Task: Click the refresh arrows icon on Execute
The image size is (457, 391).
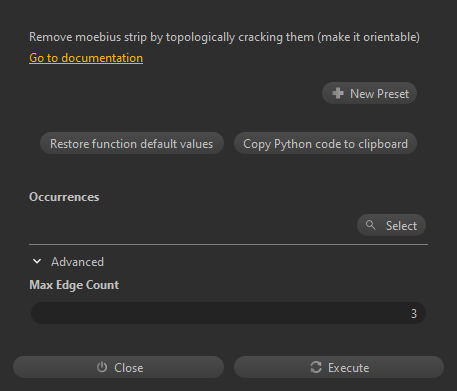Action: click(316, 367)
